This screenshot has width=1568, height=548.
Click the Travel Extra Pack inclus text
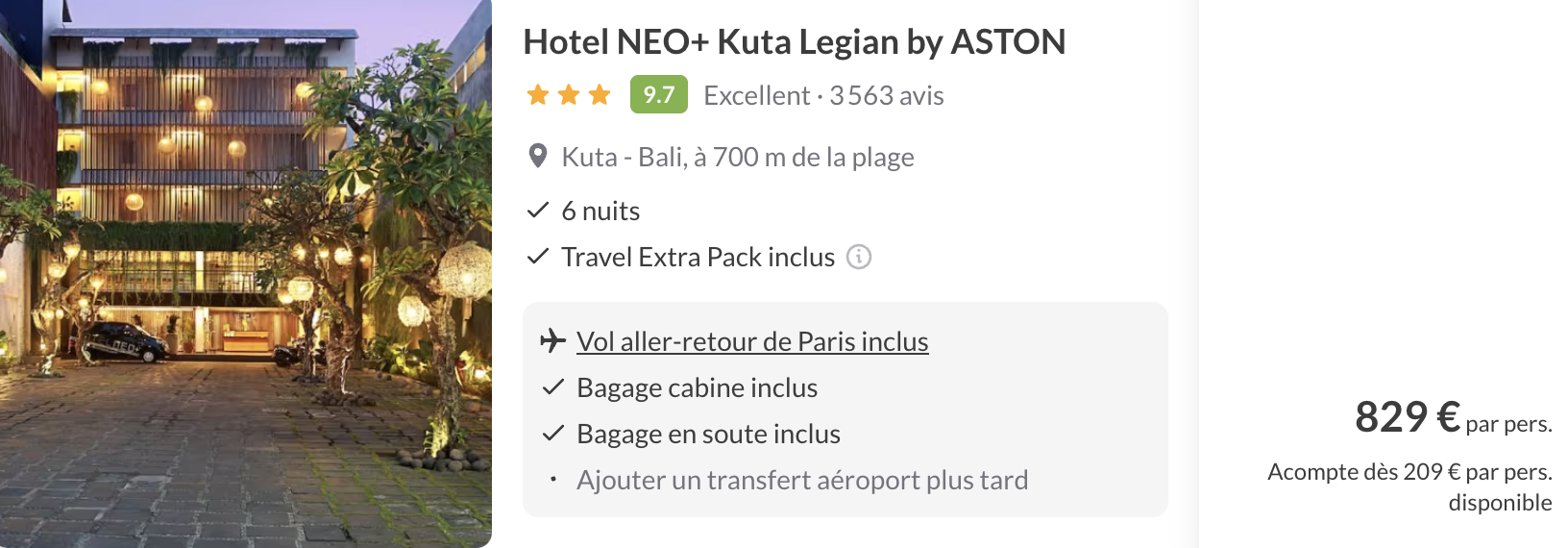pos(698,258)
